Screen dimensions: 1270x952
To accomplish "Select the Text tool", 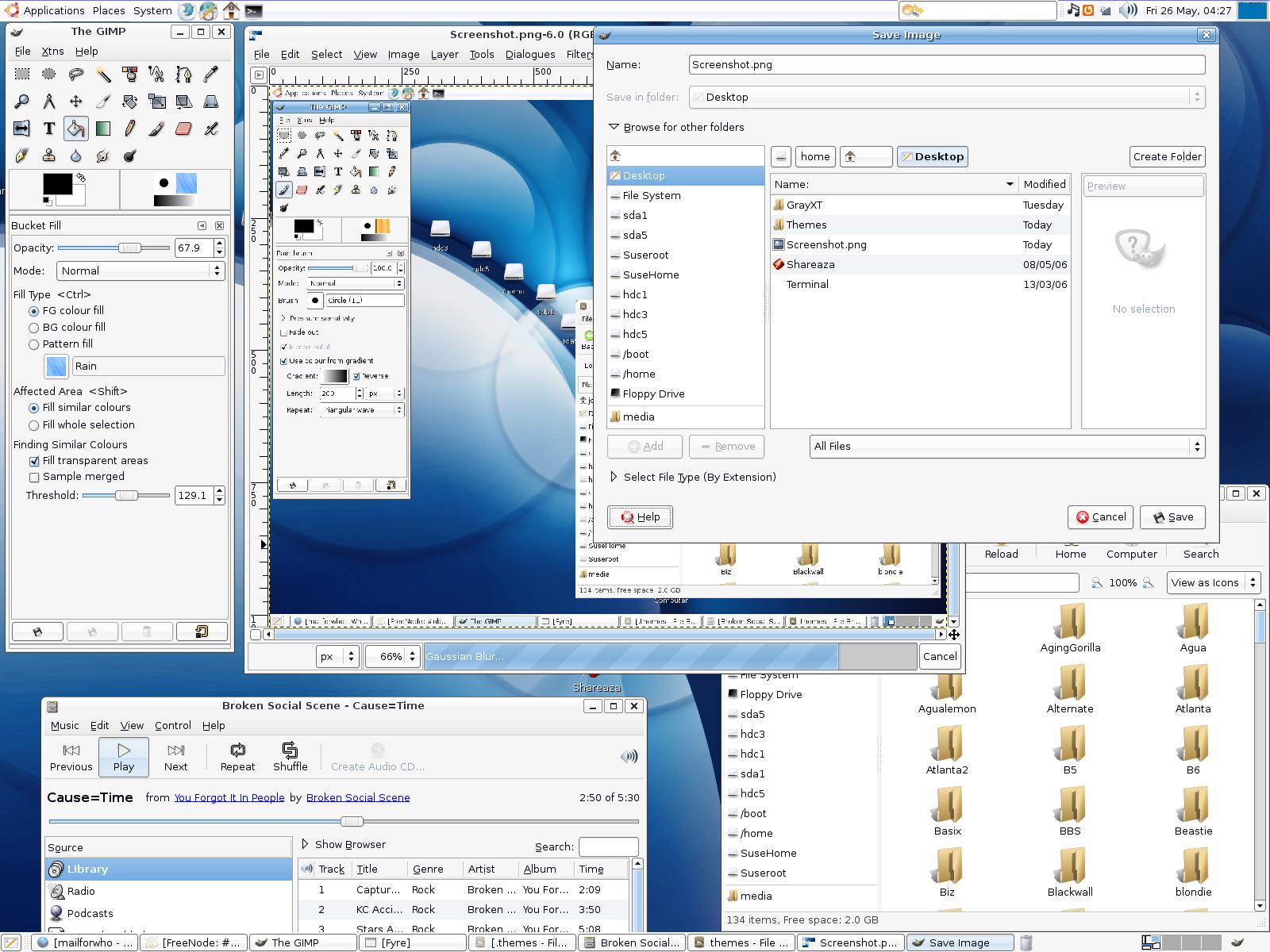I will point(49,129).
